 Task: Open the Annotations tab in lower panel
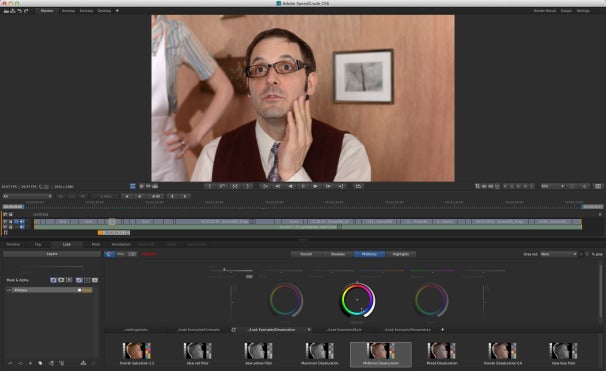(x=121, y=244)
